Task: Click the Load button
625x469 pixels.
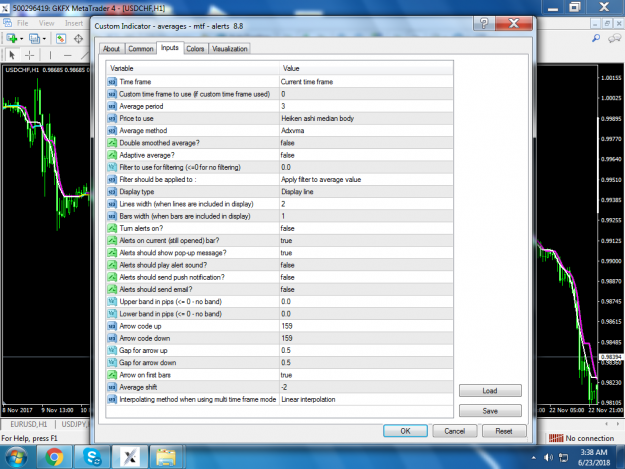Action: click(490, 391)
